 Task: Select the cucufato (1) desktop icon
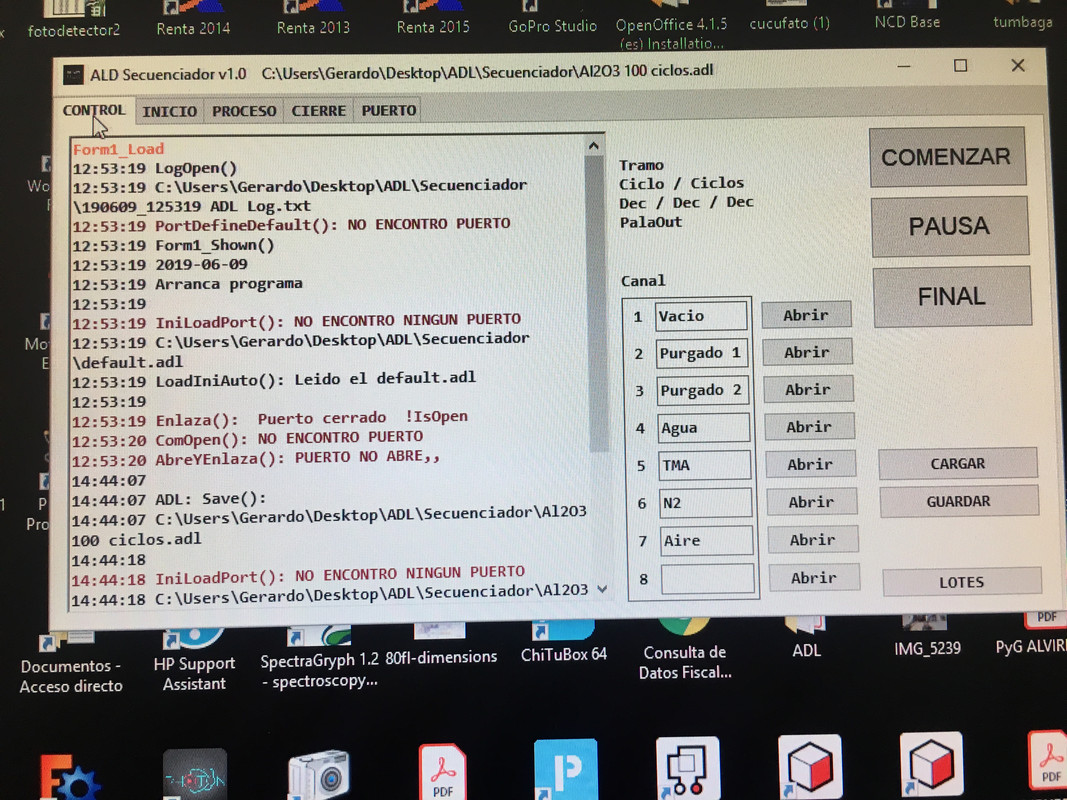tap(789, 16)
